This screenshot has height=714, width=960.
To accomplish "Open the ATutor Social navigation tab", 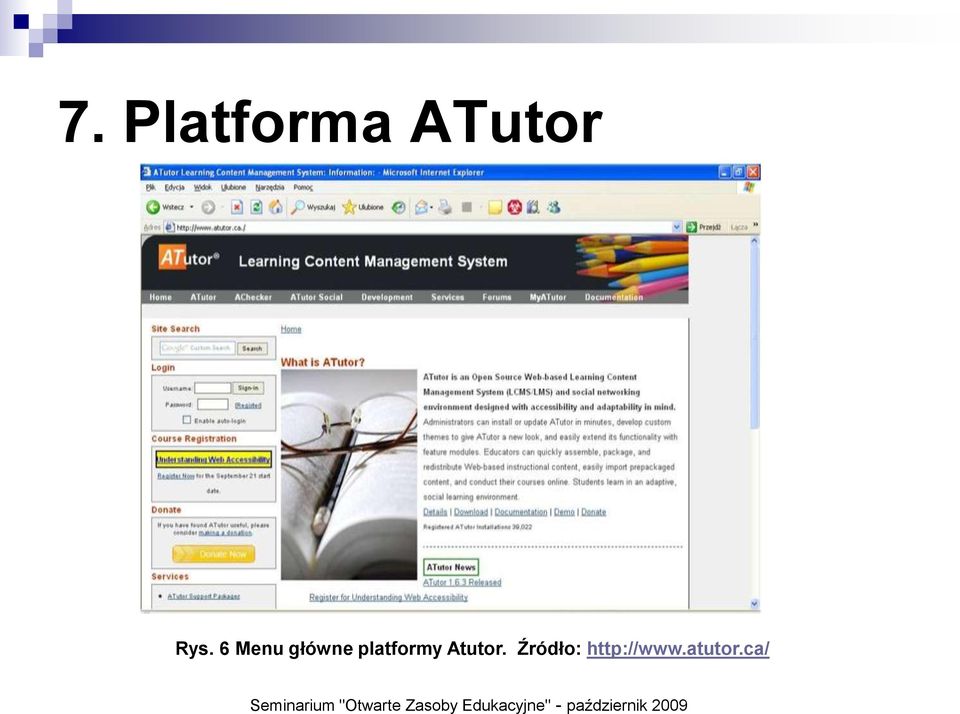I will pyautogui.click(x=316, y=297).
